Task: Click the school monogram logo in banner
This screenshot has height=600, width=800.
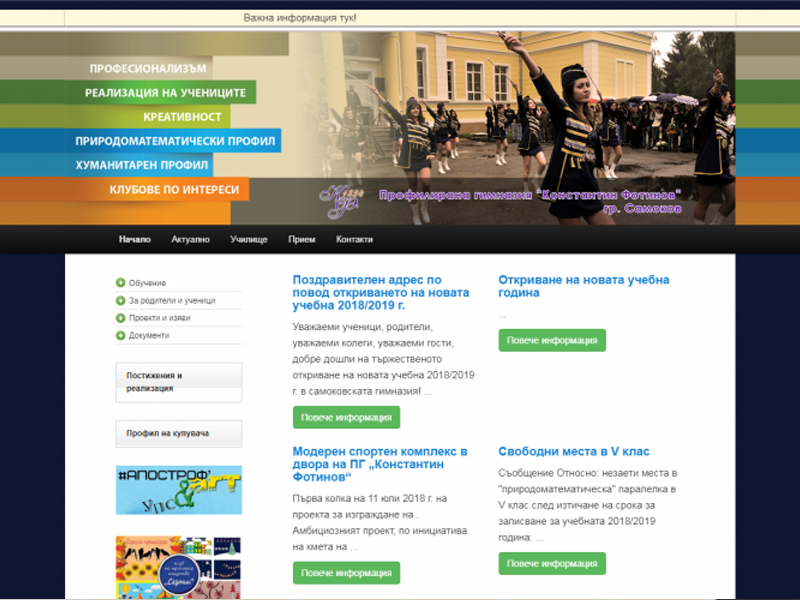Action: 342,201
